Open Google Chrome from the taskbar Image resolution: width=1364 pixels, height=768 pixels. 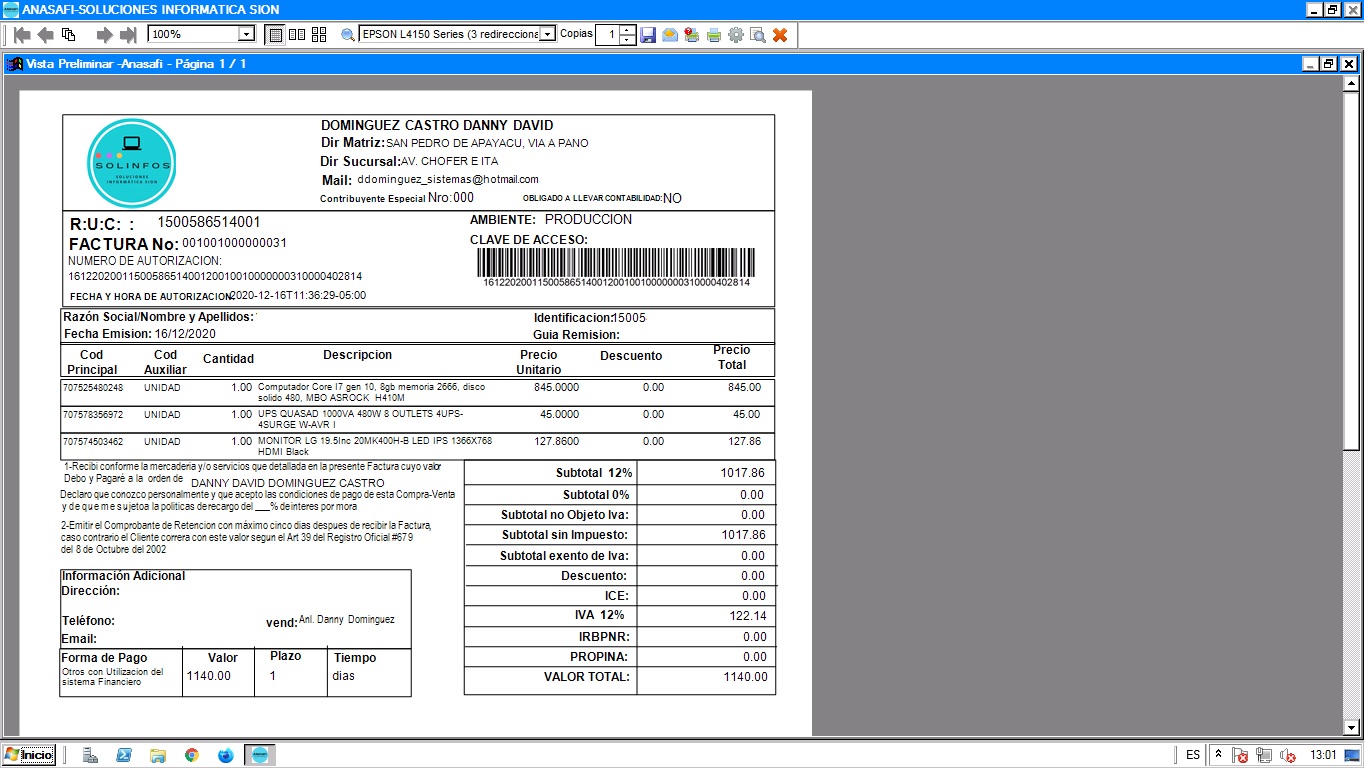click(x=191, y=755)
